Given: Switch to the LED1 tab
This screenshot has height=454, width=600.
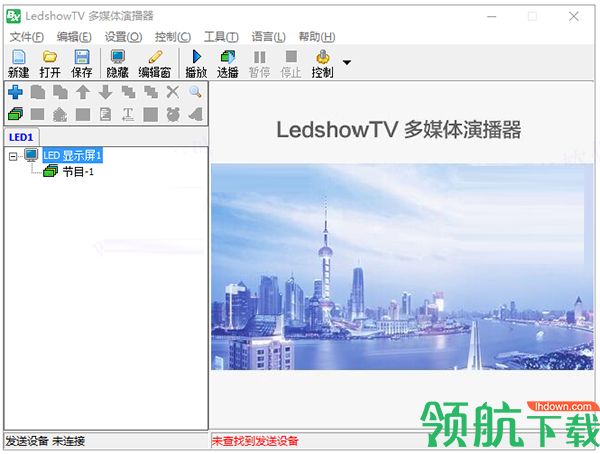Looking at the screenshot, I should point(21,137).
